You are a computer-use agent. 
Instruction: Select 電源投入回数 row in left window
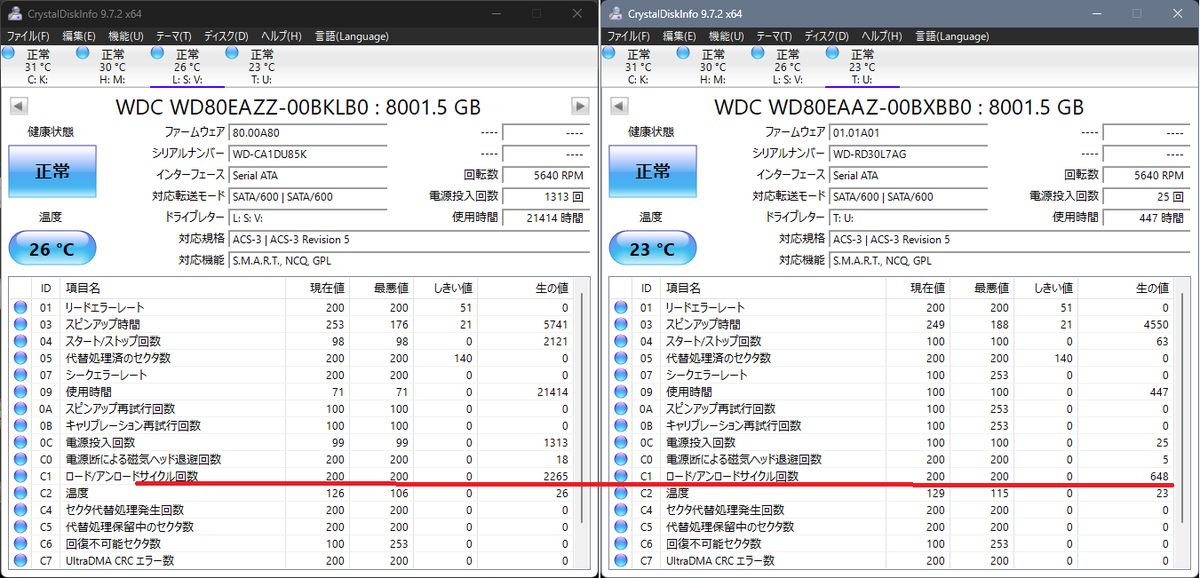click(293, 442)
